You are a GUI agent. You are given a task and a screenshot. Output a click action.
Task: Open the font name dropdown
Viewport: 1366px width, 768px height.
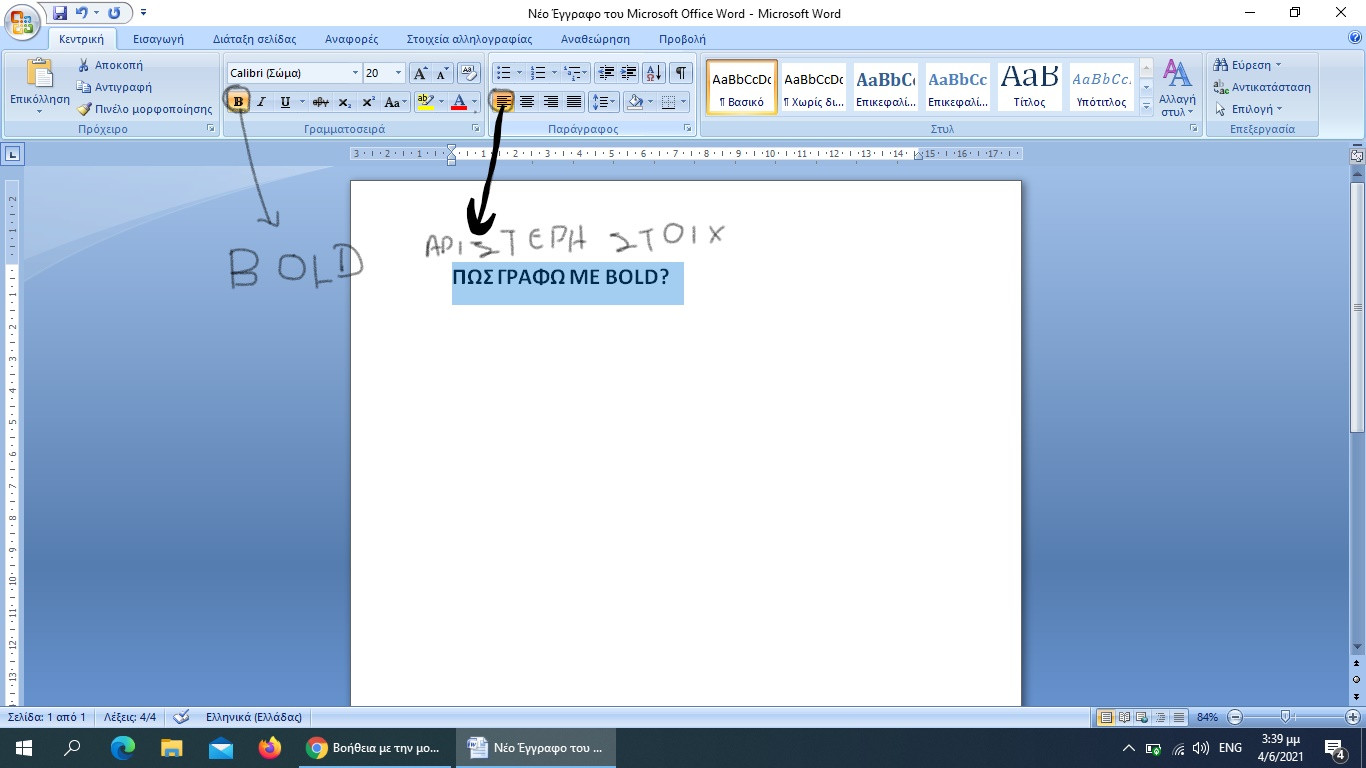coord(355,73)
